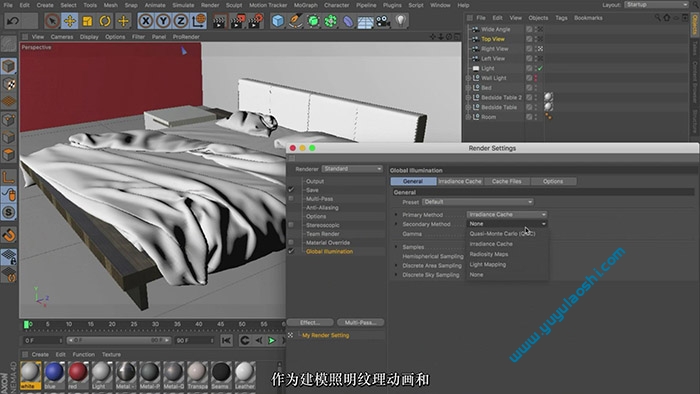
Task: Toggle X axis lock
Action: 146,21
